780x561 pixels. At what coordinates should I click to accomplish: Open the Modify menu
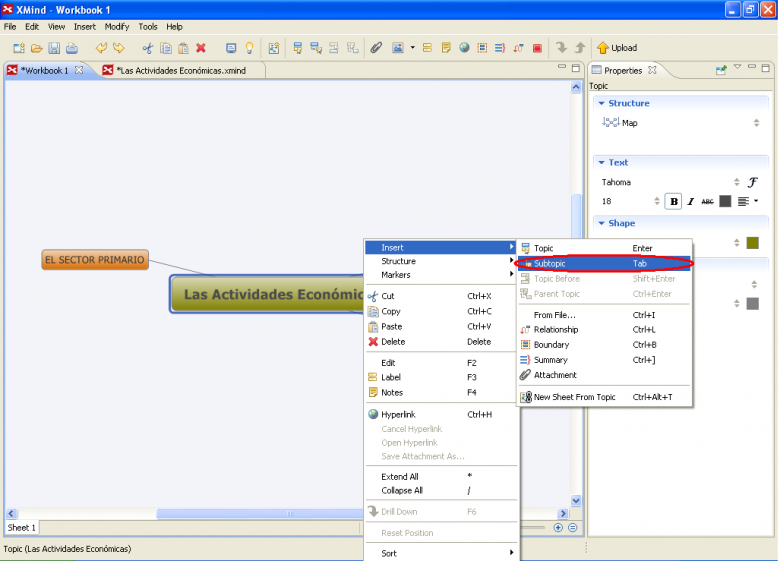117,27
